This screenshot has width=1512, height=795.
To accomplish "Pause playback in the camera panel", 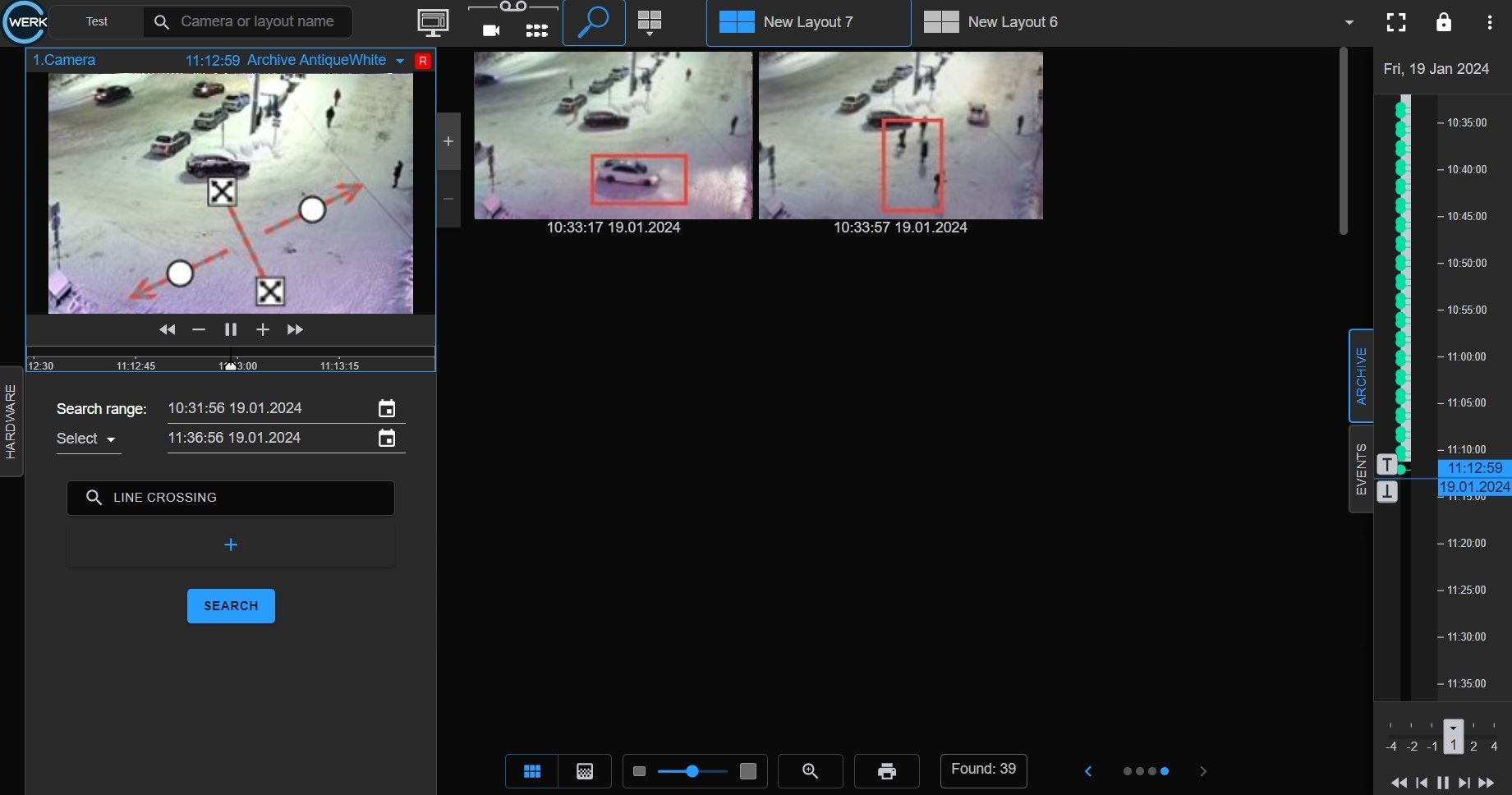I will click(231, 329).
